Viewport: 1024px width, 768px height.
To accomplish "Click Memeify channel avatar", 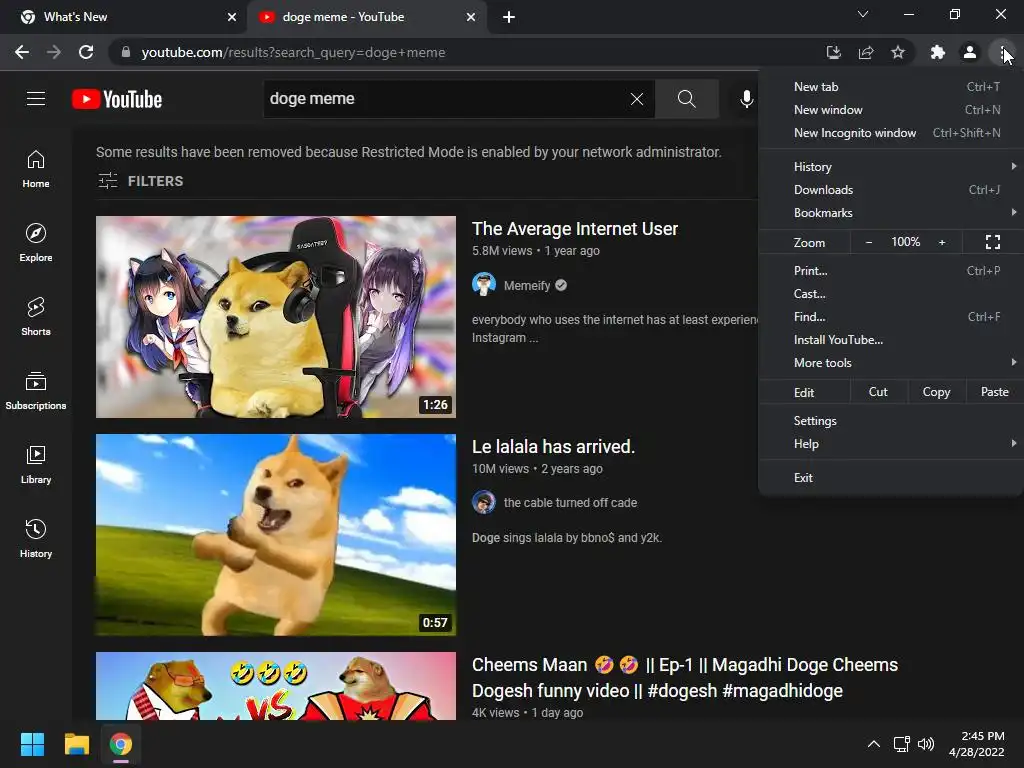I will [x=484, y=285].
